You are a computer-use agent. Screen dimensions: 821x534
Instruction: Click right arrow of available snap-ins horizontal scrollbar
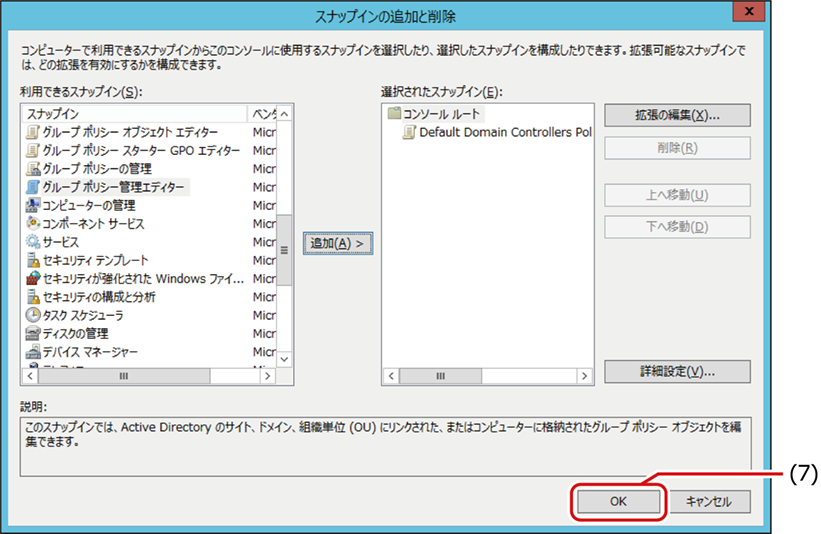click(268, 376)
